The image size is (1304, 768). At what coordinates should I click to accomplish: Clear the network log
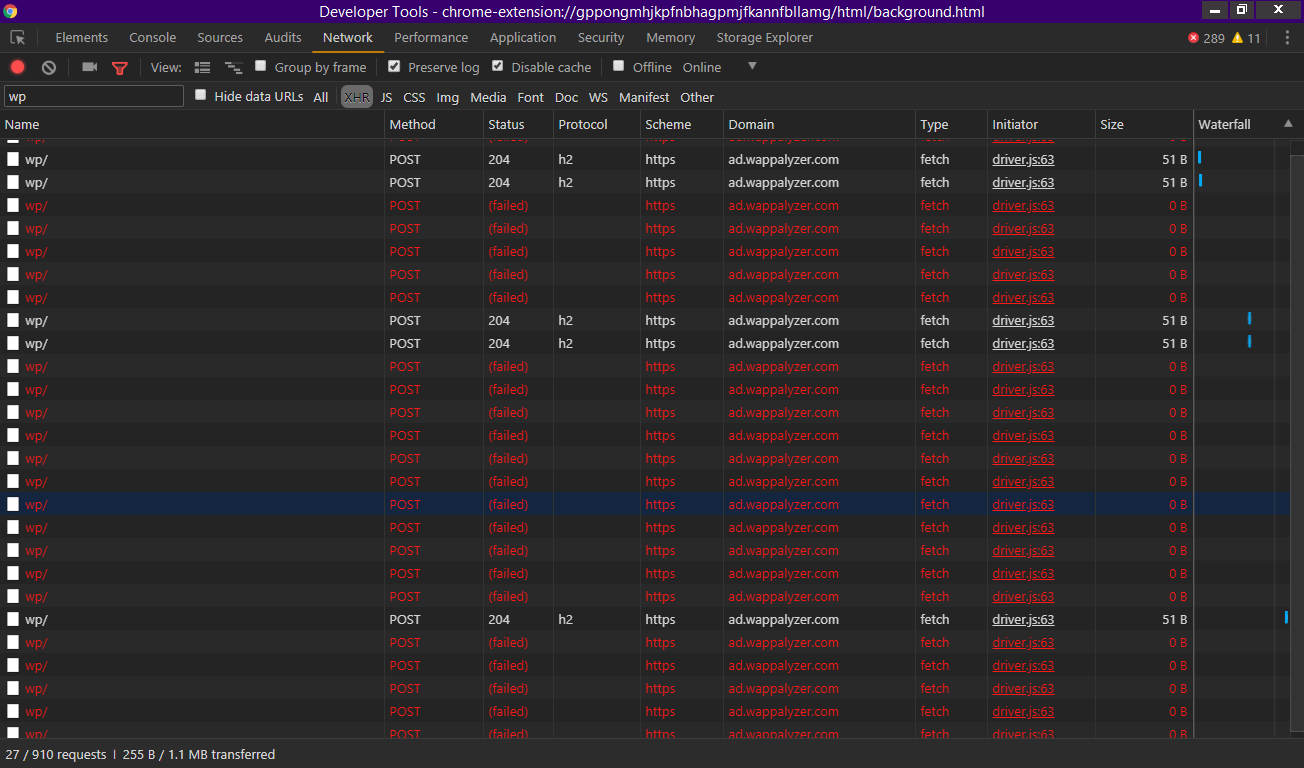[x=49, y=67]
